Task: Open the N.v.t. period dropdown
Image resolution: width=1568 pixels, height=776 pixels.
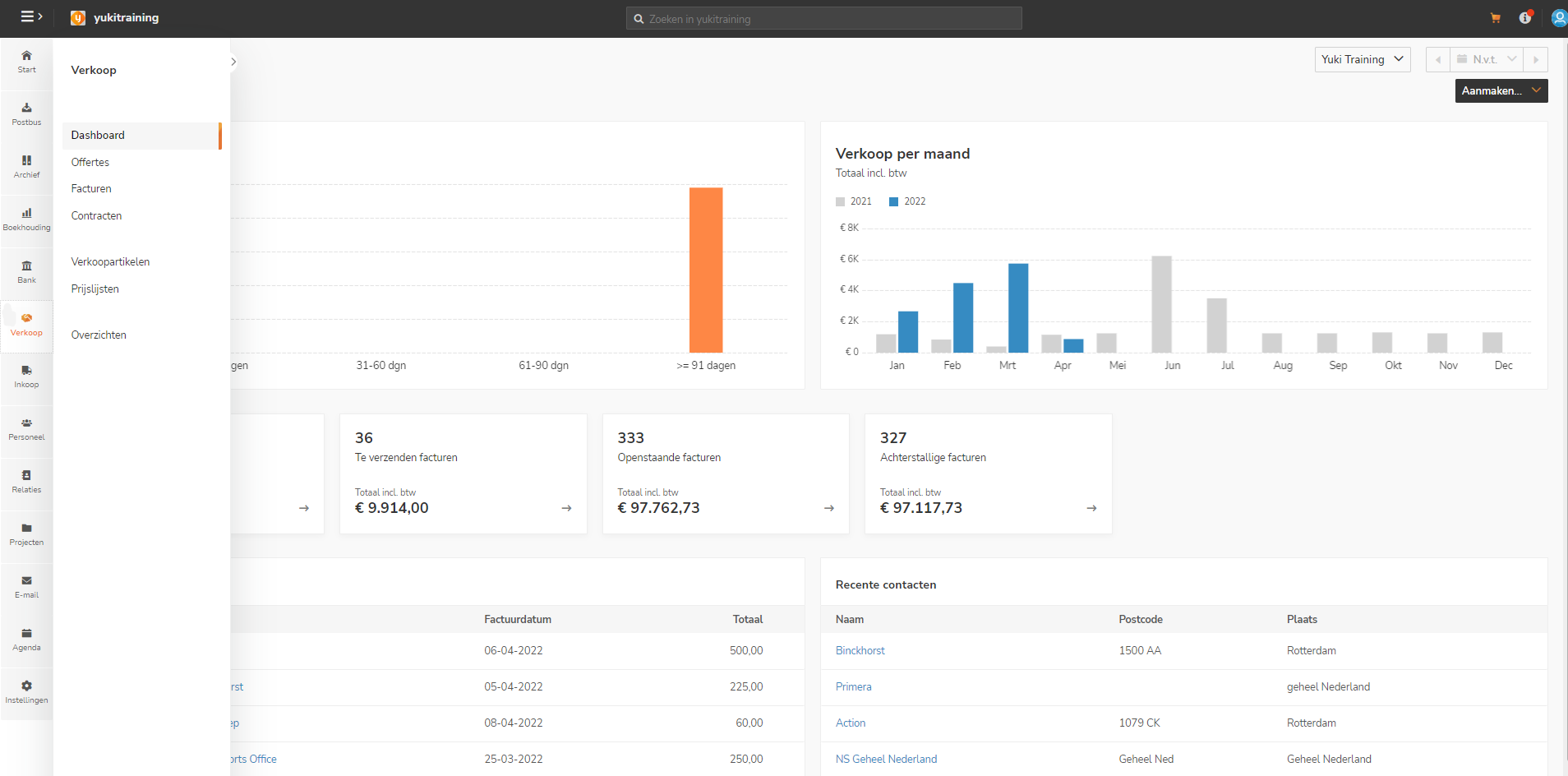Action: pos(1487,59)
